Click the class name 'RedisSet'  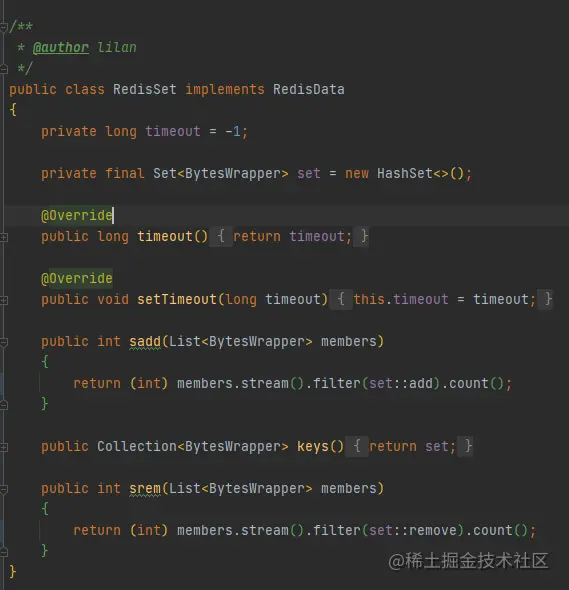tap(145, 90)
